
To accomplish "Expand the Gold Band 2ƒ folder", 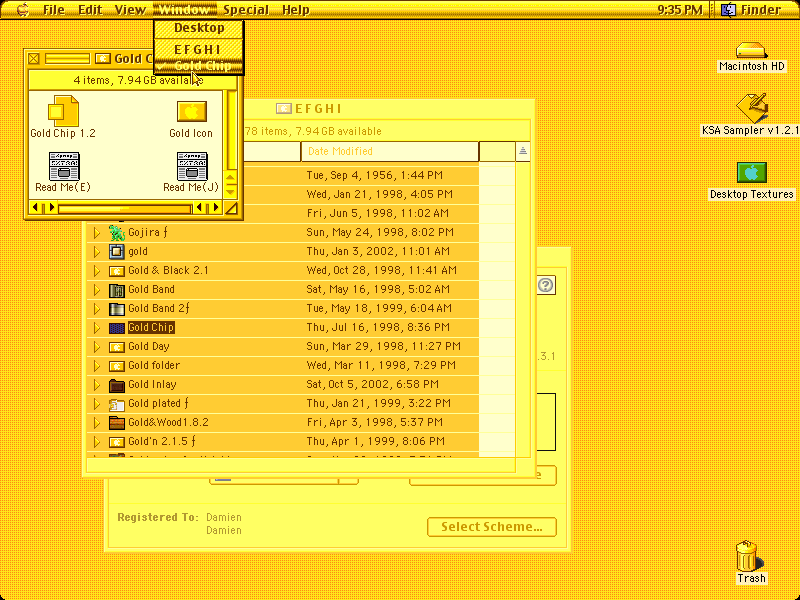I will [x=96, y=309].
